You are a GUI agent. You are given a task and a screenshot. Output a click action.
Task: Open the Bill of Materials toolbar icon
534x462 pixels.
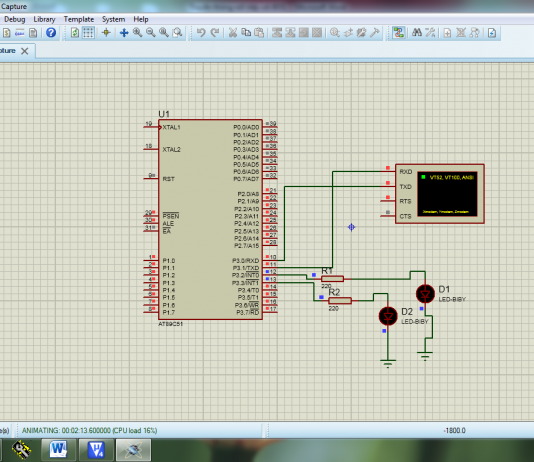point(6,33)
